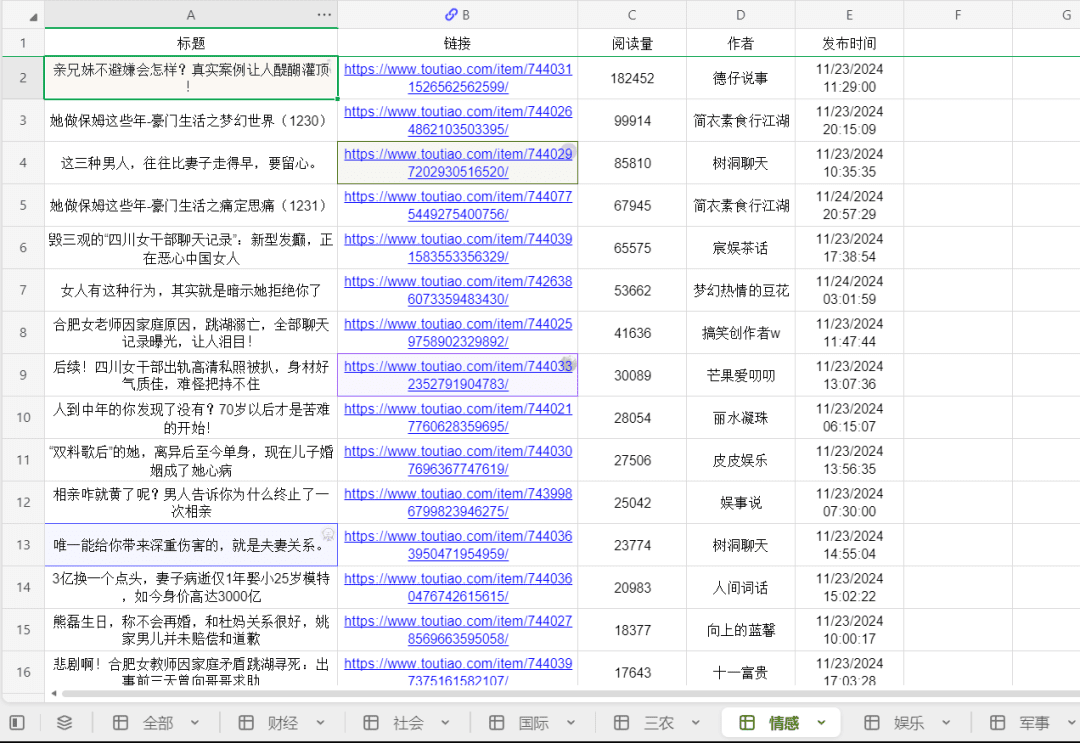Select column C header
The height and width of the screenshot is (743, 1080).
(x=632, y=14)
